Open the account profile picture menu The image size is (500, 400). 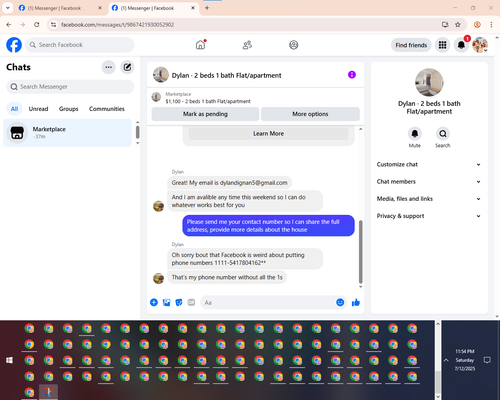(x=480, y=45)
